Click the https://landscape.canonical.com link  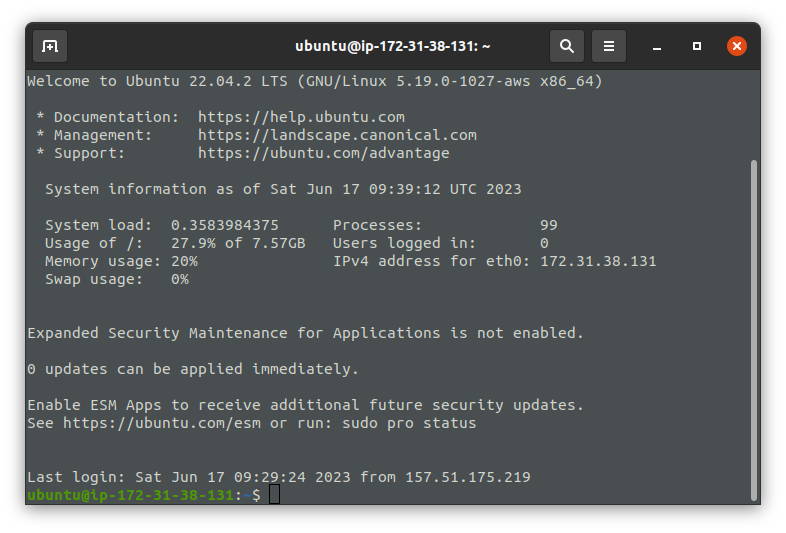pyautogui.click(x=337, y=135)
